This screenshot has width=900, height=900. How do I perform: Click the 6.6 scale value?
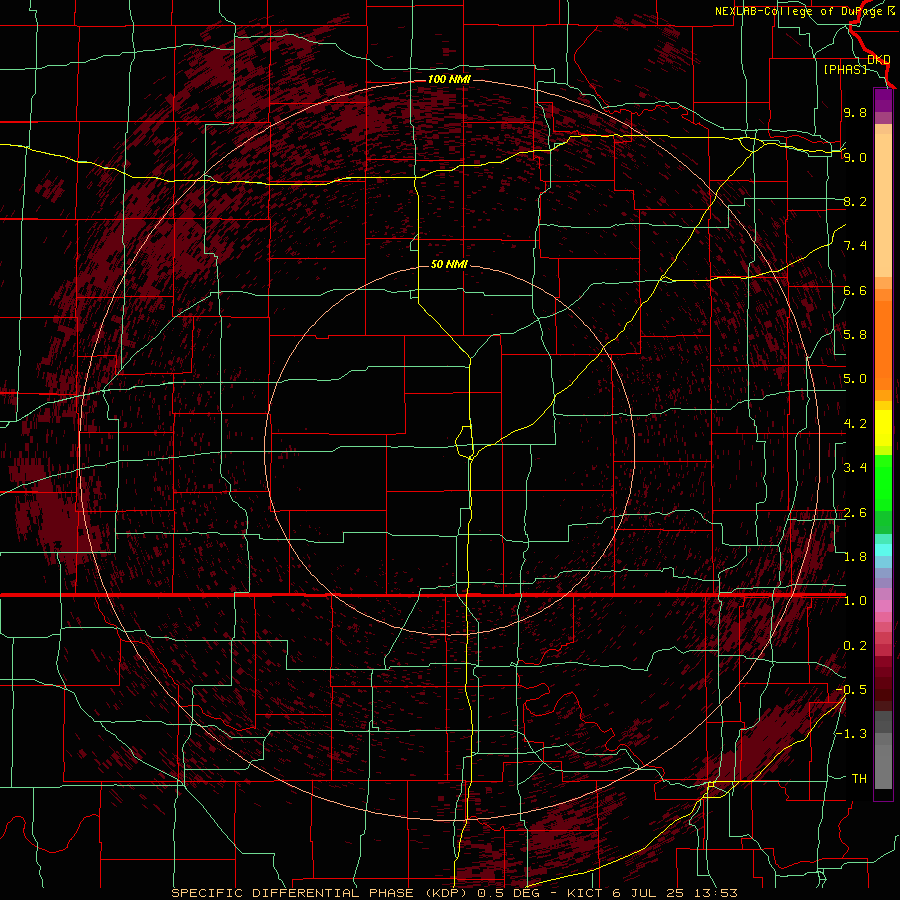click(855, 290)
